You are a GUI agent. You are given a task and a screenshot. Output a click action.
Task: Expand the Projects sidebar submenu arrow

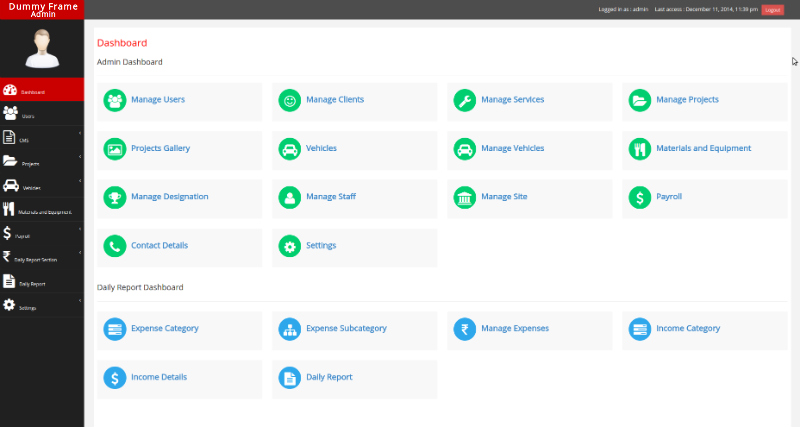[x=79, y=157]
